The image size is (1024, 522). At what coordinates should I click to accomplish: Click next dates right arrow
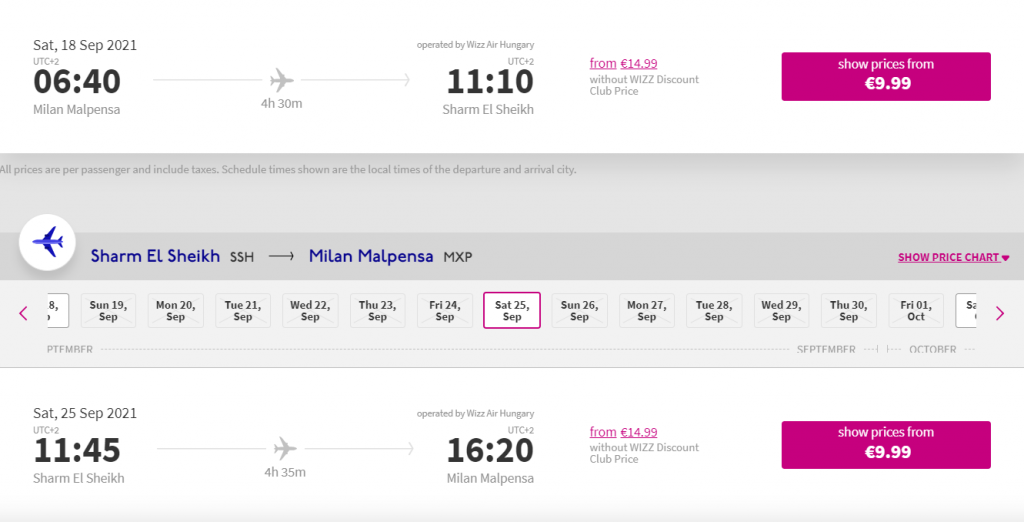[x=999, y=313]
